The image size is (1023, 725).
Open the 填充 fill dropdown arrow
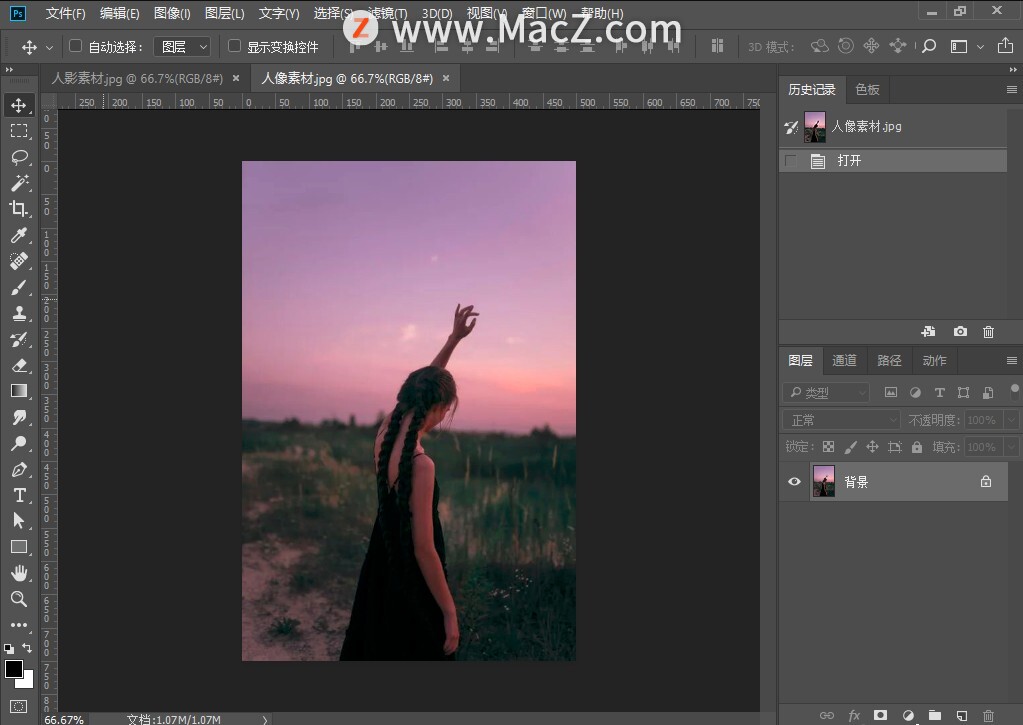tap(1012, 447)
